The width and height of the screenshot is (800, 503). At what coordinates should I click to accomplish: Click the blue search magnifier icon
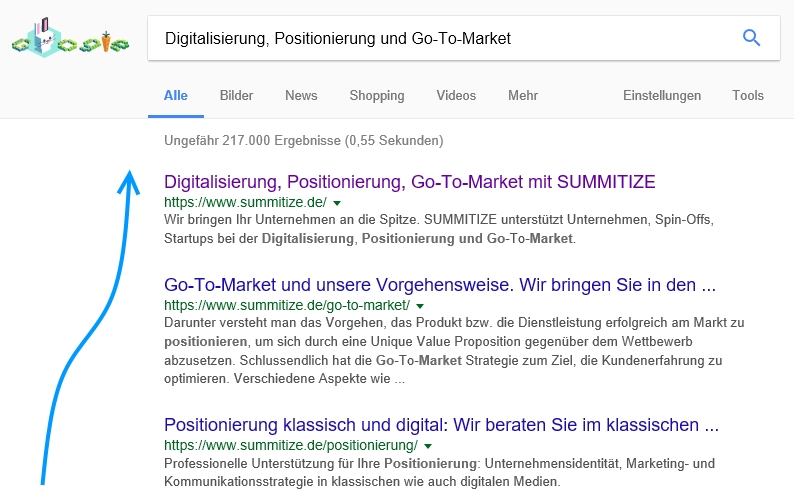(x=751, y=38)
